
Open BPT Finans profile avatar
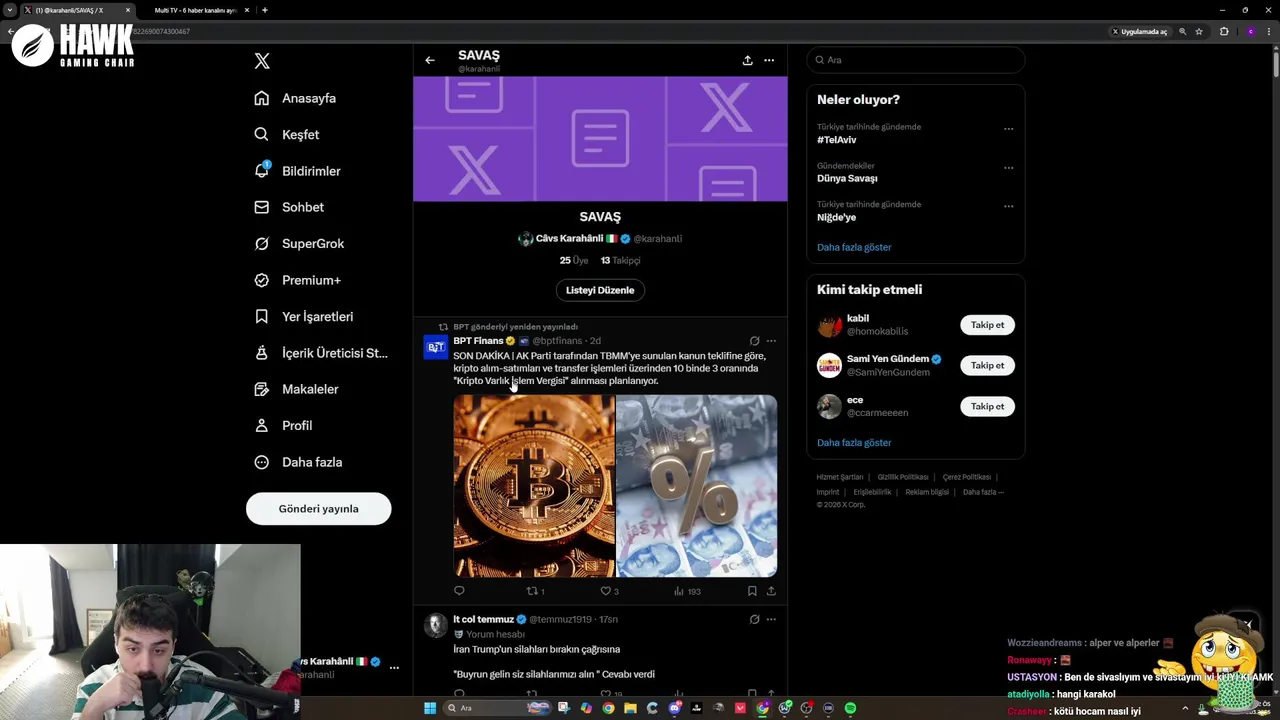[x=436, y=347]
